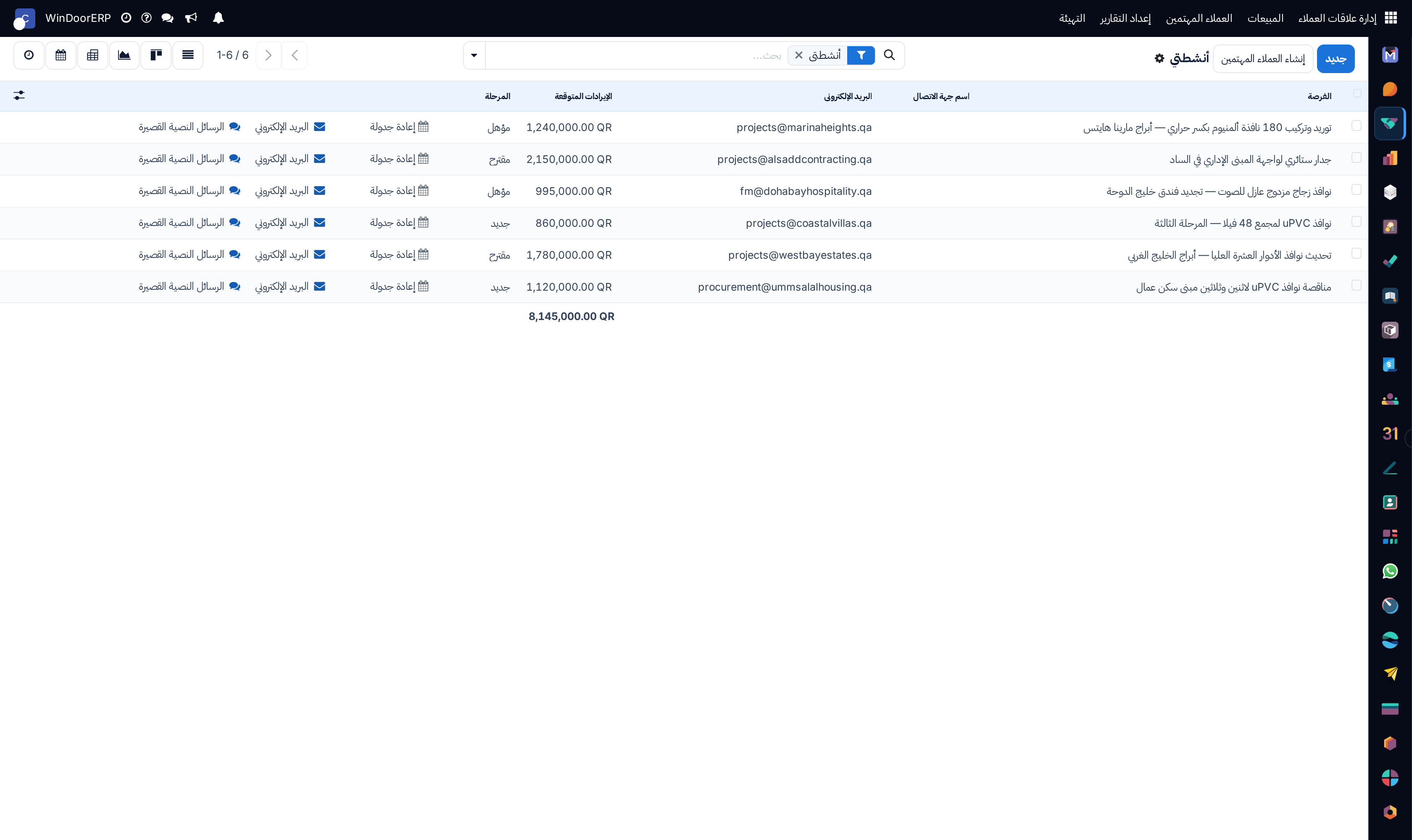The width and height of the screenshot is (1412, 840).
Task: Click البريد الإلكتروني button in alsaddcontracting row
Action: (290, 159)
